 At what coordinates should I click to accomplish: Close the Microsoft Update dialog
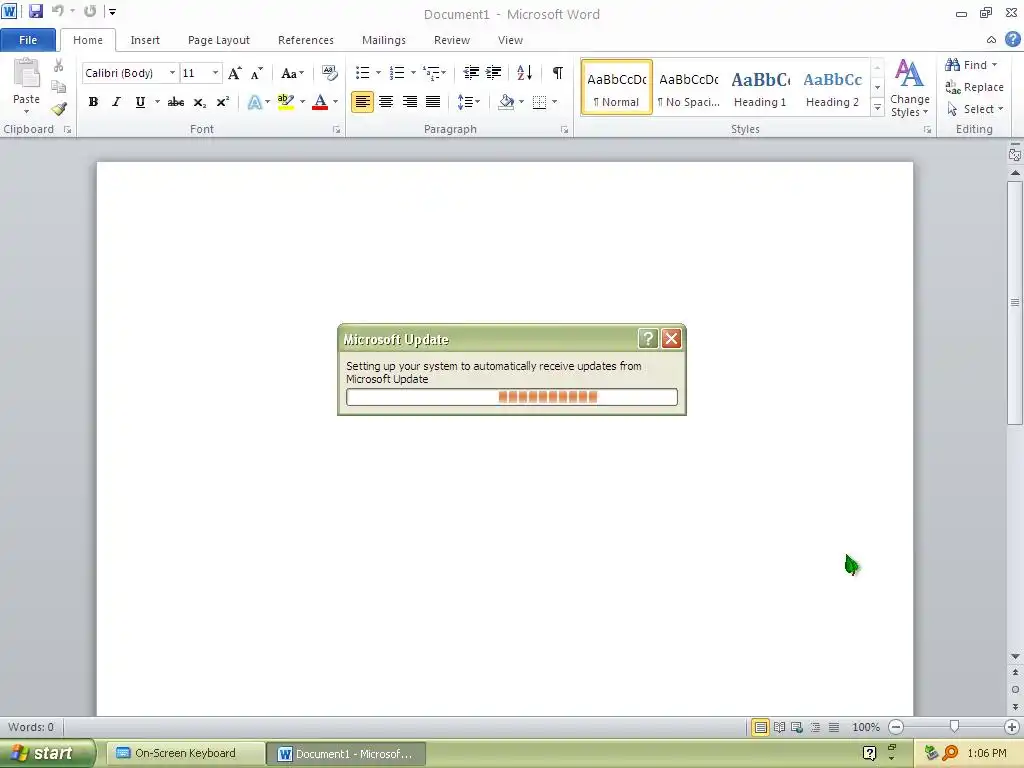point(671,338)
